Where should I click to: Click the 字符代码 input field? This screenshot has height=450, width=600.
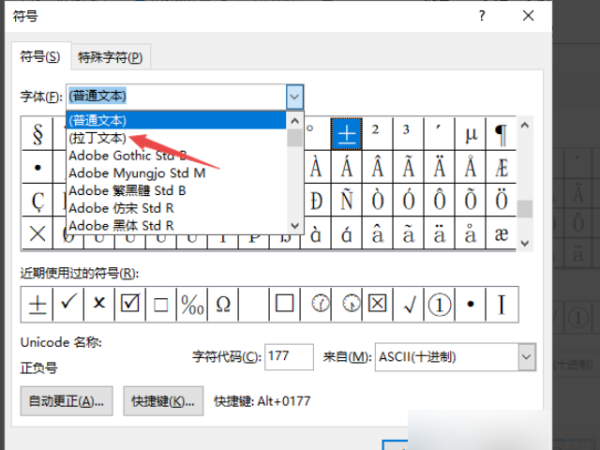click(x=289, y=357)
